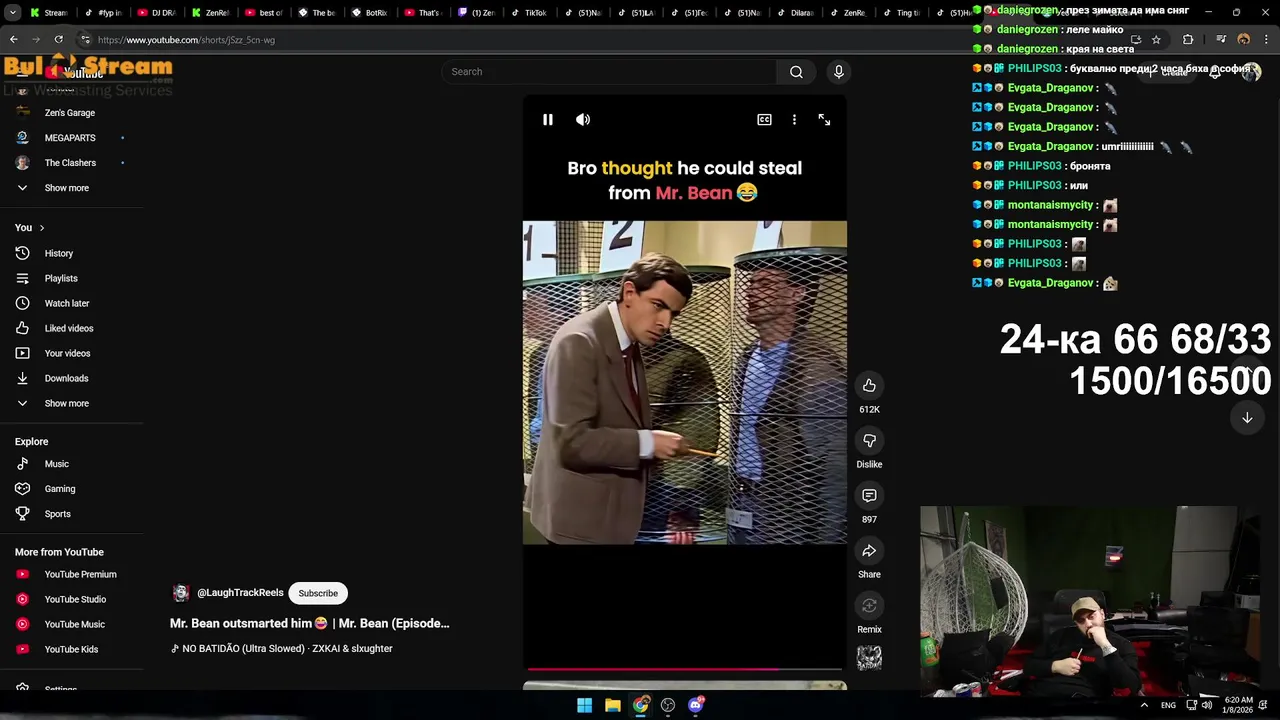Like the Mr. Bean Short
The width and height of the screenshot is (1280, 720).
coord(869,386)
